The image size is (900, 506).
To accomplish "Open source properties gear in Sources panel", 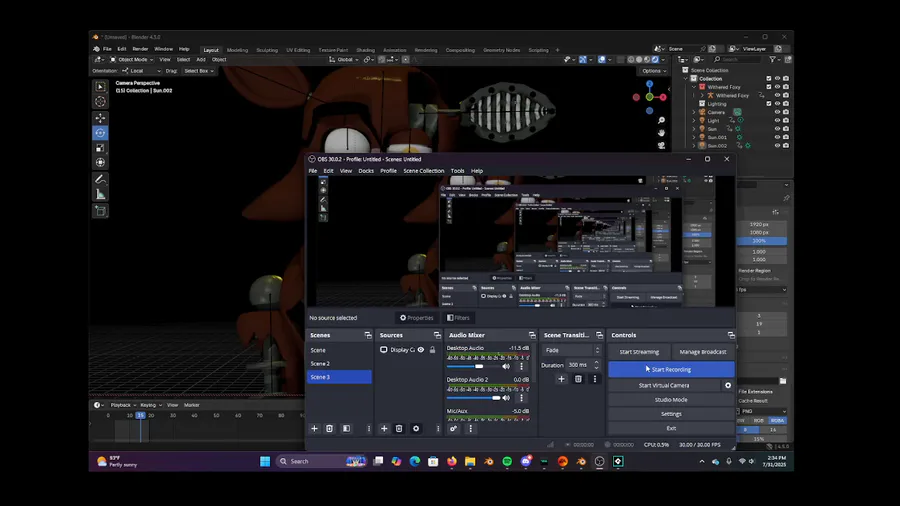I will pyautogui.click(x=416, y=429).
